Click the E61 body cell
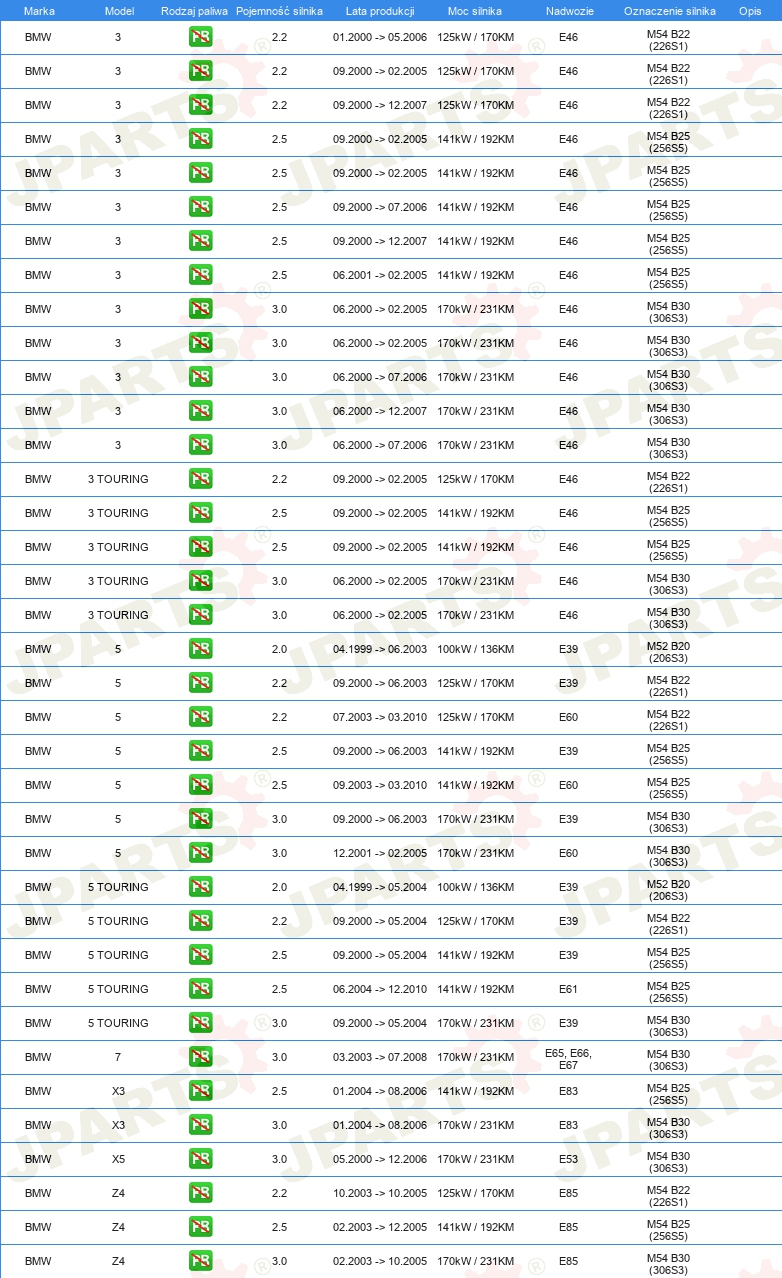The width and height of the screenshot is (782, 1278). coord(568,990)
